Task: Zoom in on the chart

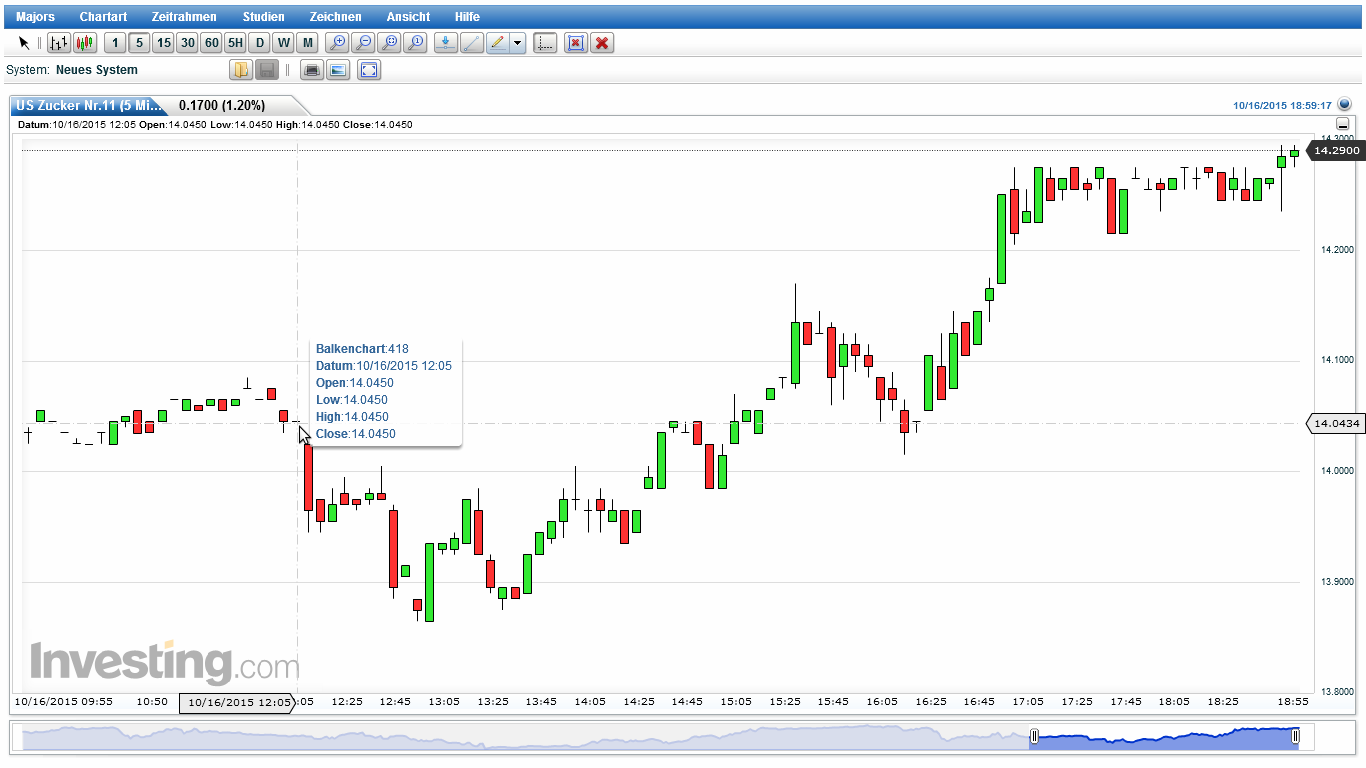Action: tap(338, 43)
